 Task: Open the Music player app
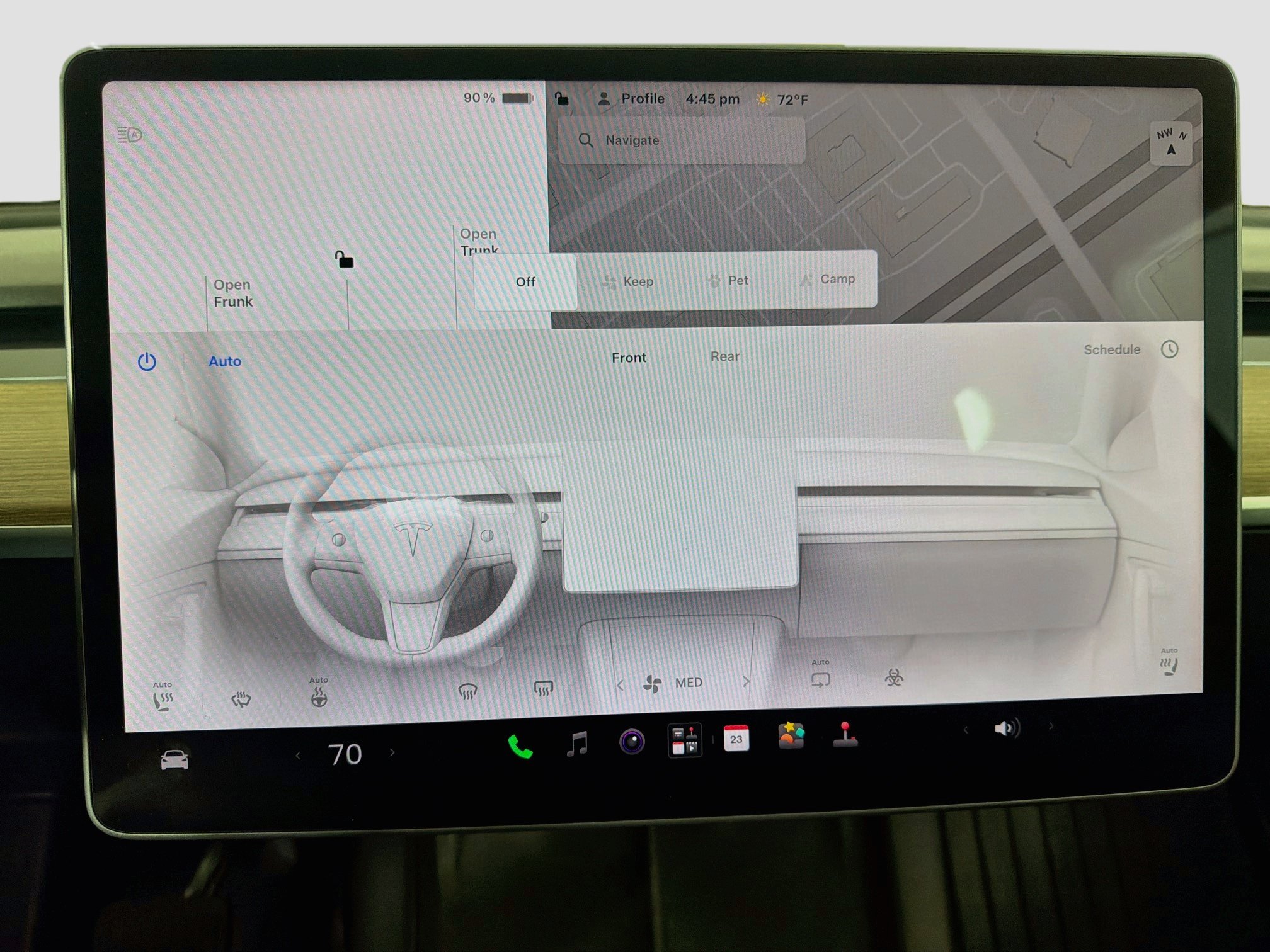point(577,744)
